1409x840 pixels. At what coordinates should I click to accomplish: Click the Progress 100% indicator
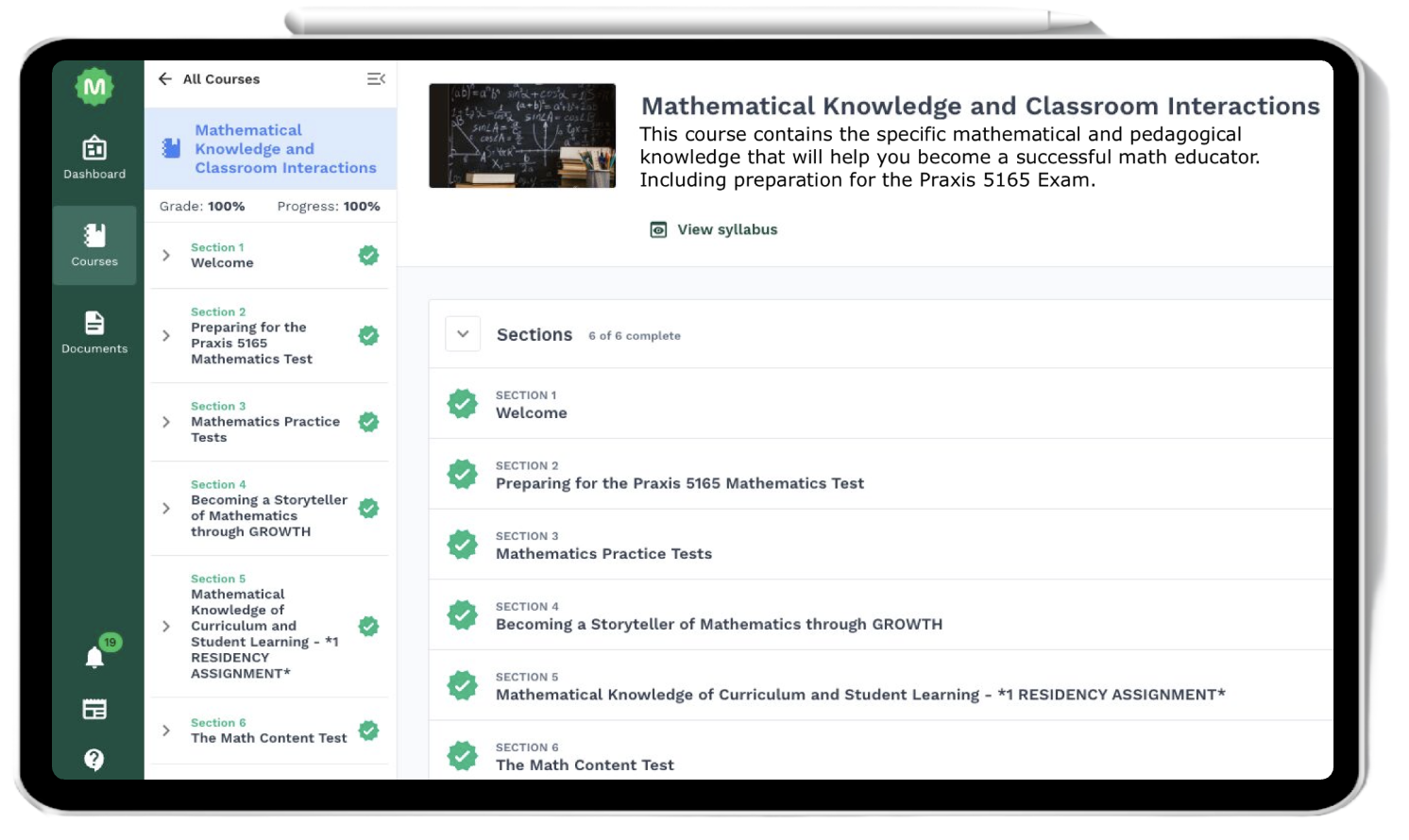coord(329,207)
